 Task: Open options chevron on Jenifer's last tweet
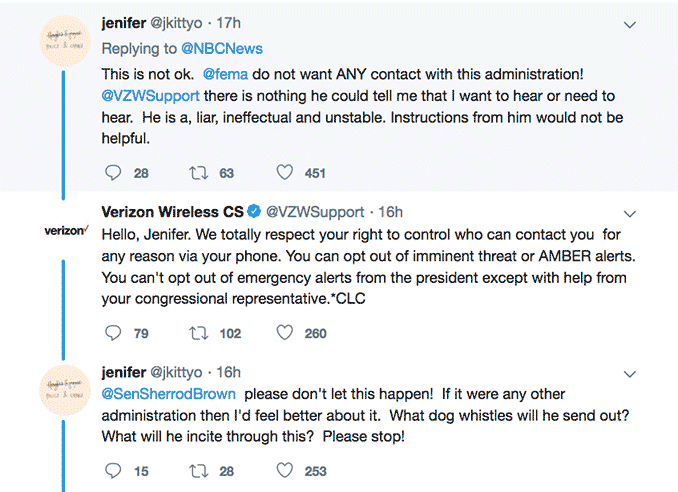(x=630, y=373)
